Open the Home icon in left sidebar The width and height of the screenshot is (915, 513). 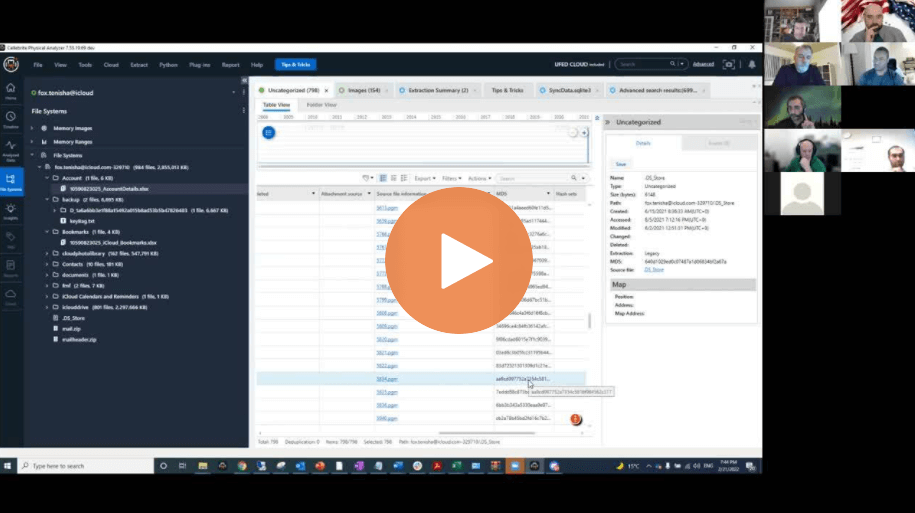(11, 92)
